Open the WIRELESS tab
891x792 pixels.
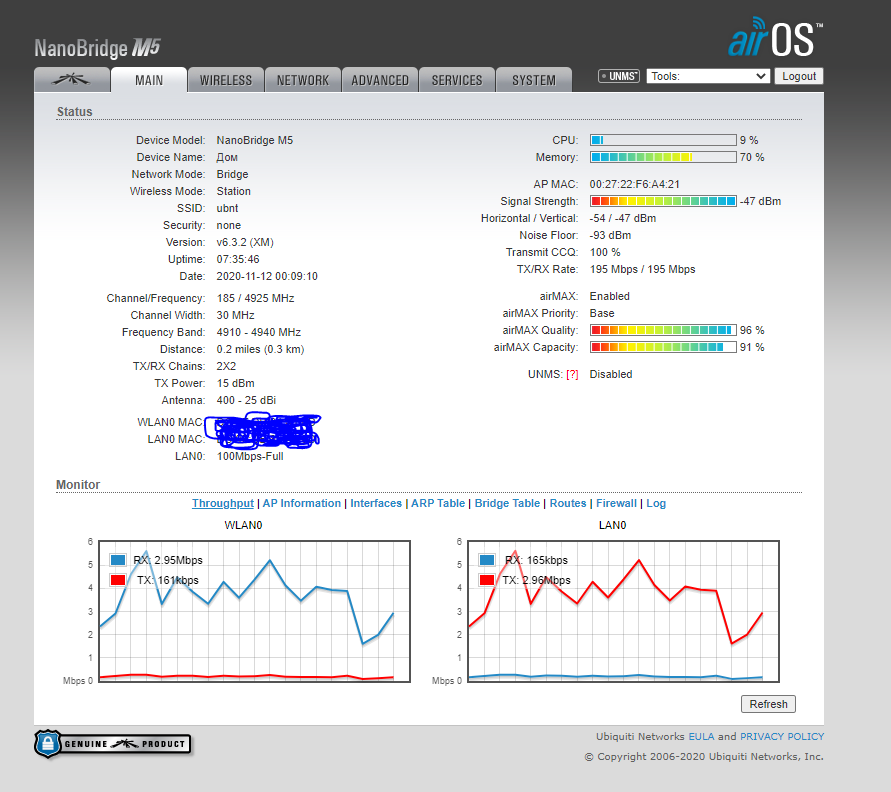tap(226, 80)
